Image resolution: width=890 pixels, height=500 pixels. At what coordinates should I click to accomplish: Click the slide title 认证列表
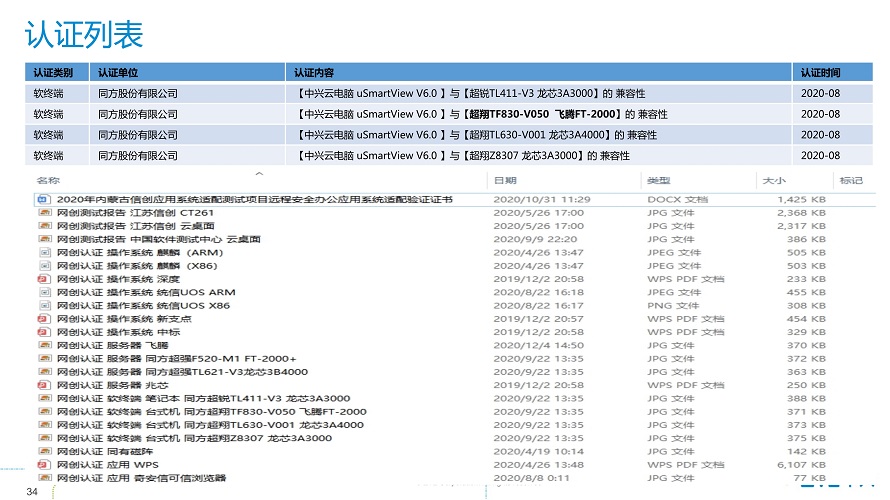(84, 35)
